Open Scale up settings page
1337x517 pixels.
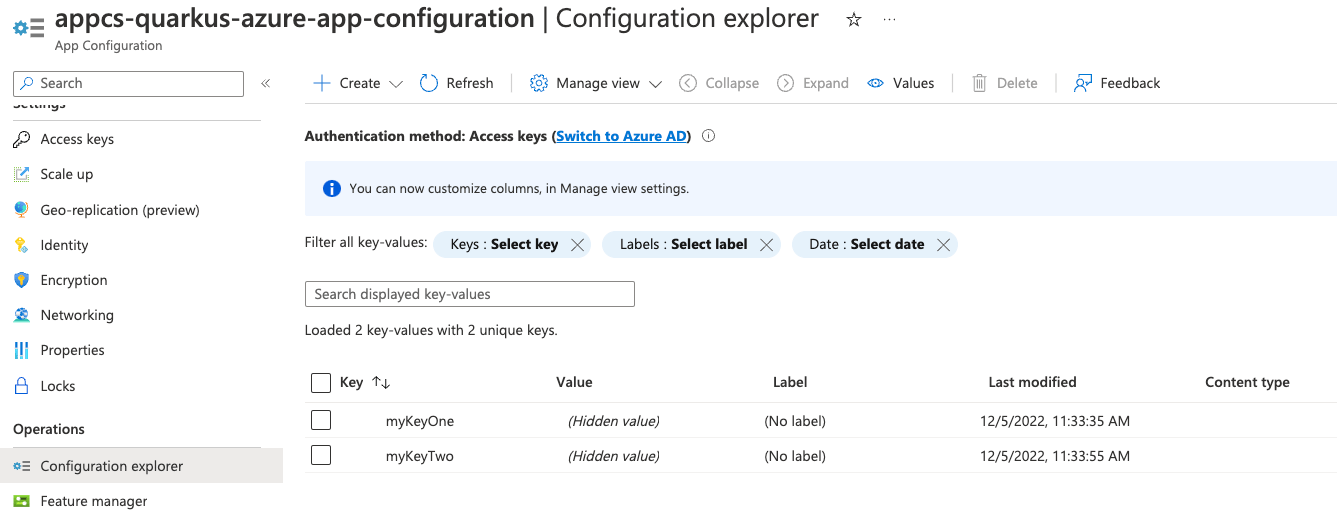[67, 174]
